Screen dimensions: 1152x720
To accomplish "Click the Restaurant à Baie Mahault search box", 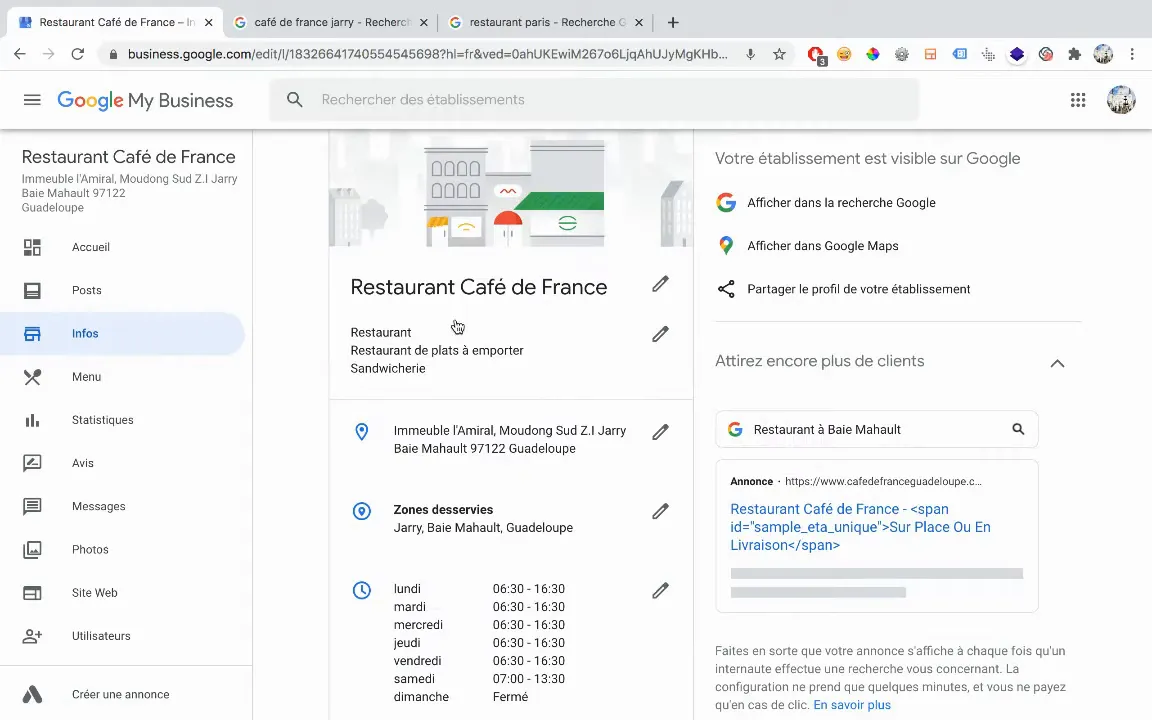I will coord(876,429).
